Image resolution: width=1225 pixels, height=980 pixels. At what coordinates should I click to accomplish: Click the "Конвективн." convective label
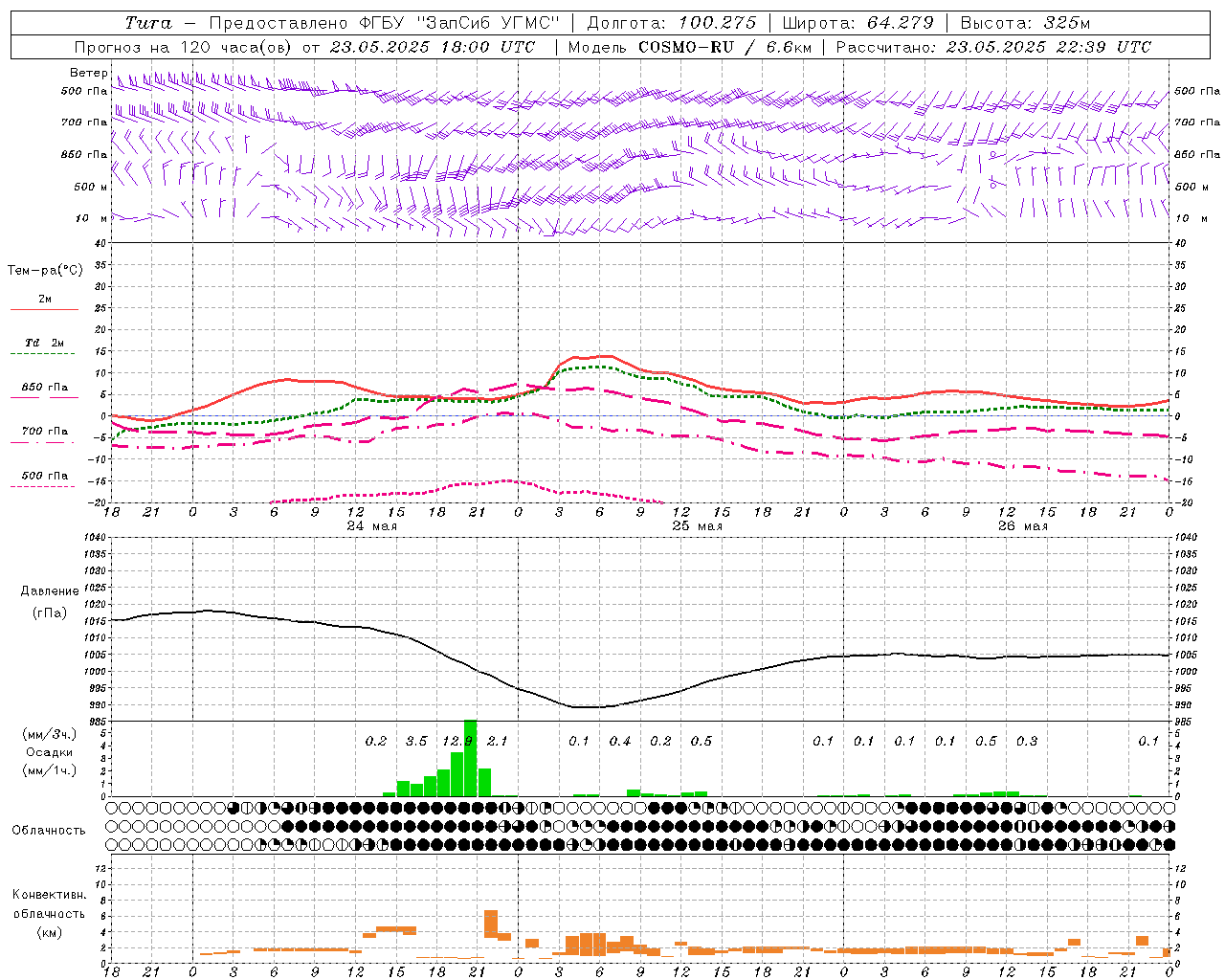pos(49,895)
